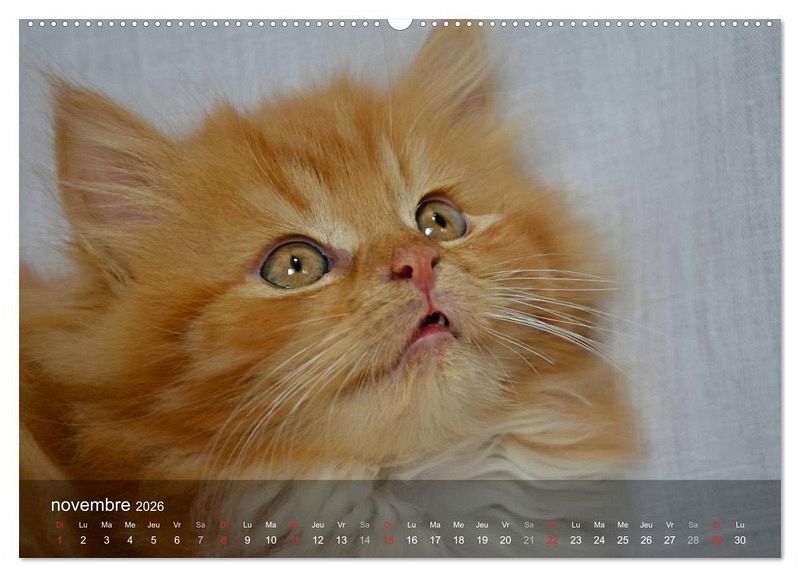This screenshot has width=800, height=577.
Task: Click the "Jeu" label above date 5
Action: coord(154,524)
